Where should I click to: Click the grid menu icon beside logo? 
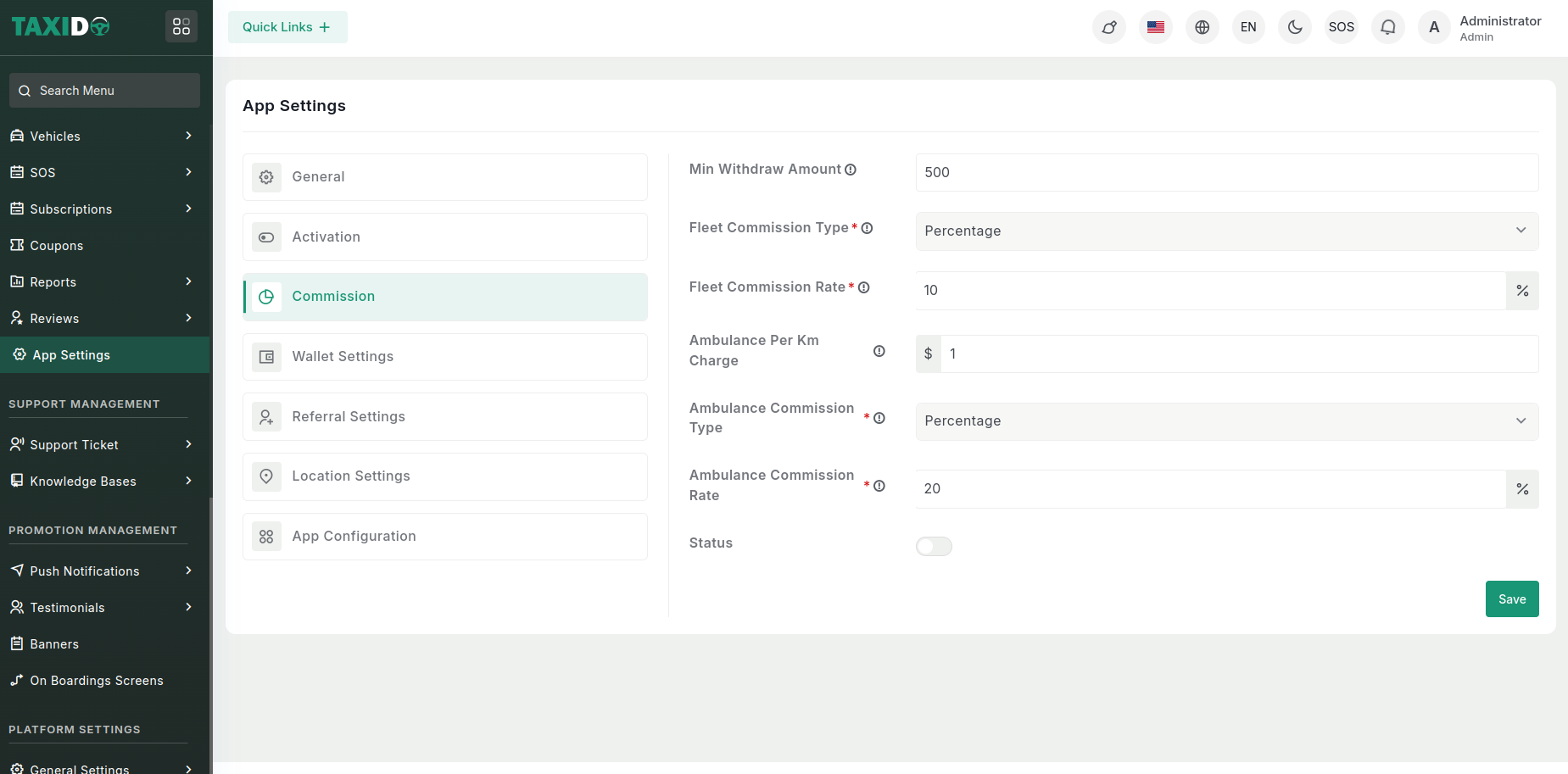[181, 27]
